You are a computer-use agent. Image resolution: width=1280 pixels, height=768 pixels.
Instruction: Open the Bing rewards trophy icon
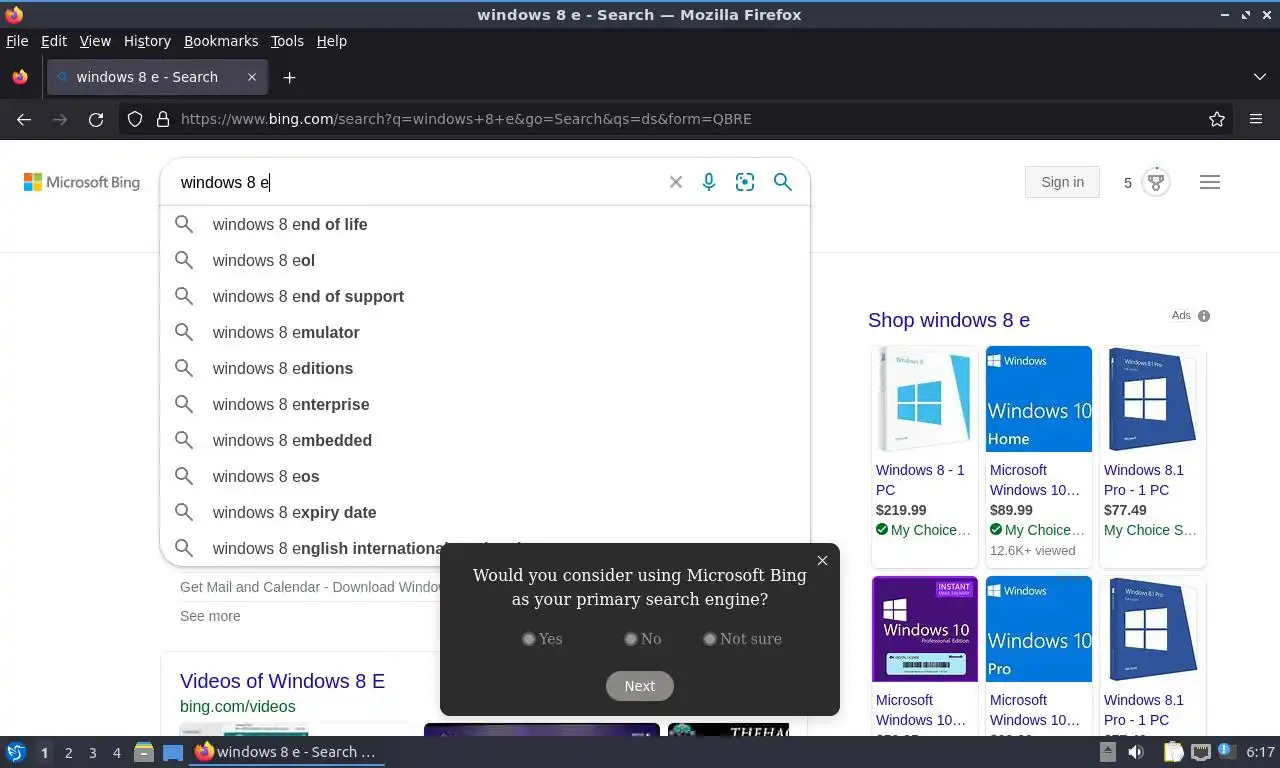[1156, 182]
